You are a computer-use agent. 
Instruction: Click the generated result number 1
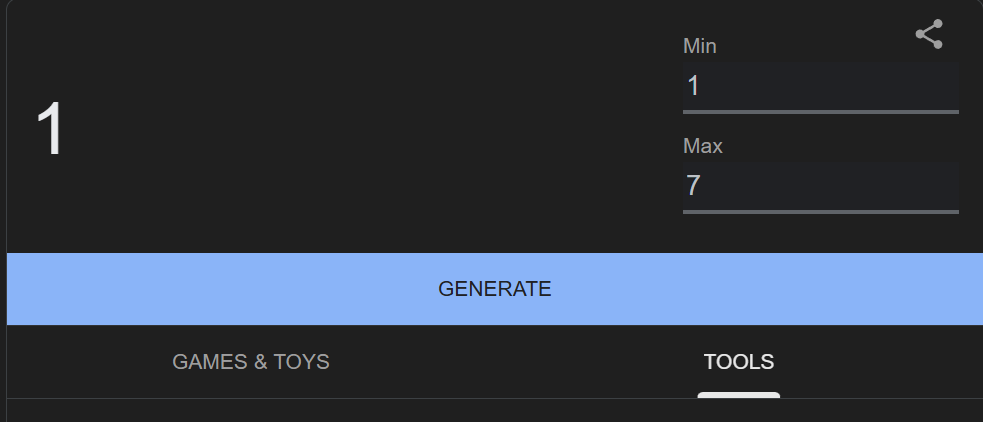coord(50,130)
